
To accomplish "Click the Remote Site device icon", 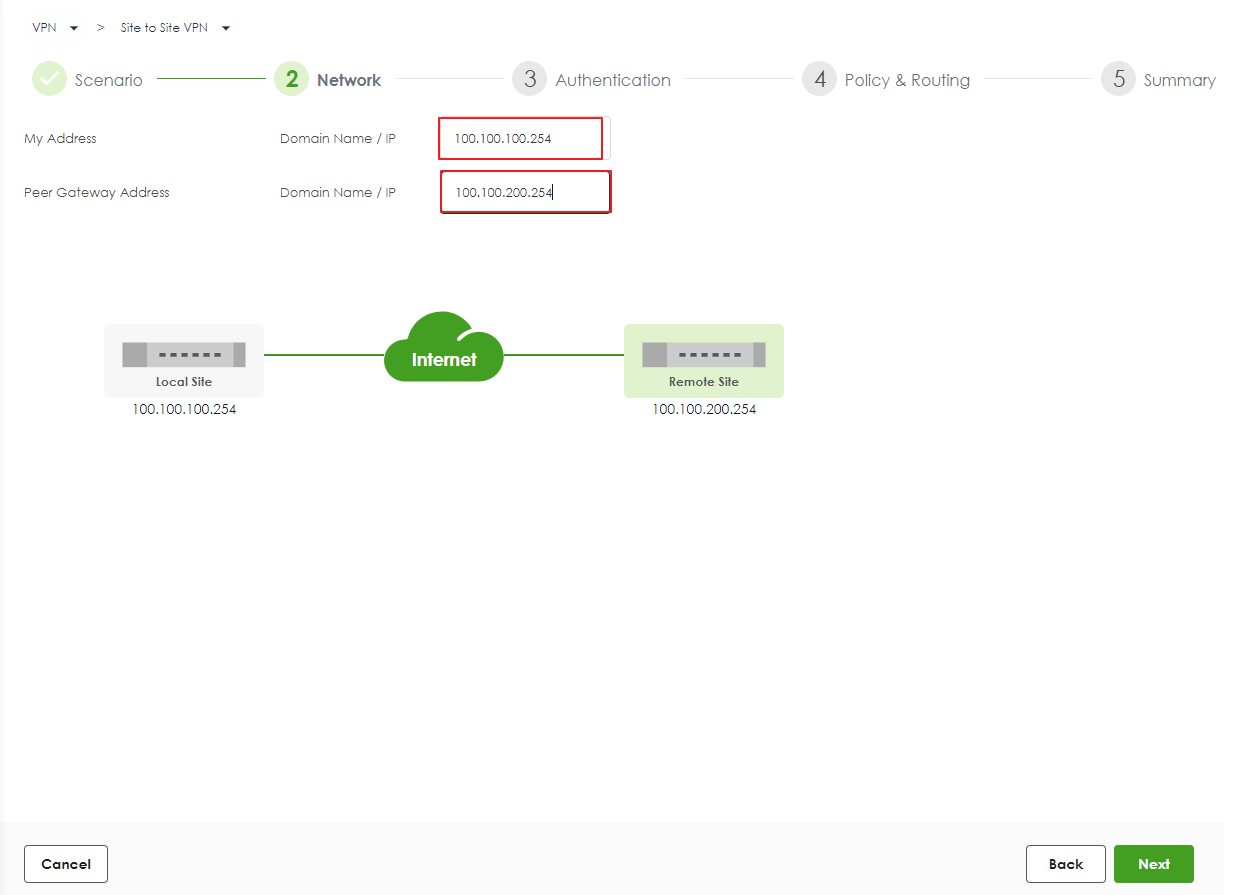I will point(703,355).
